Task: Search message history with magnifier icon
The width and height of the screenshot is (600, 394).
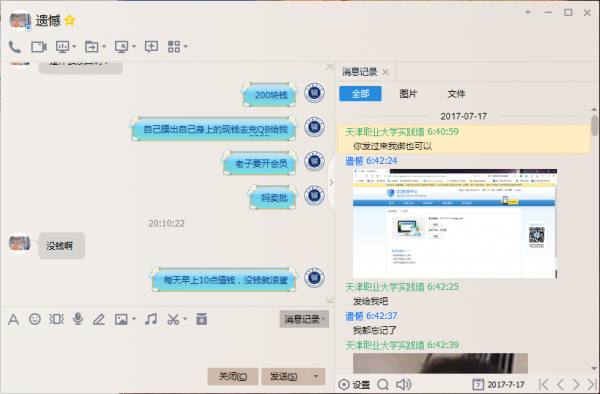Action: (383, 384)
